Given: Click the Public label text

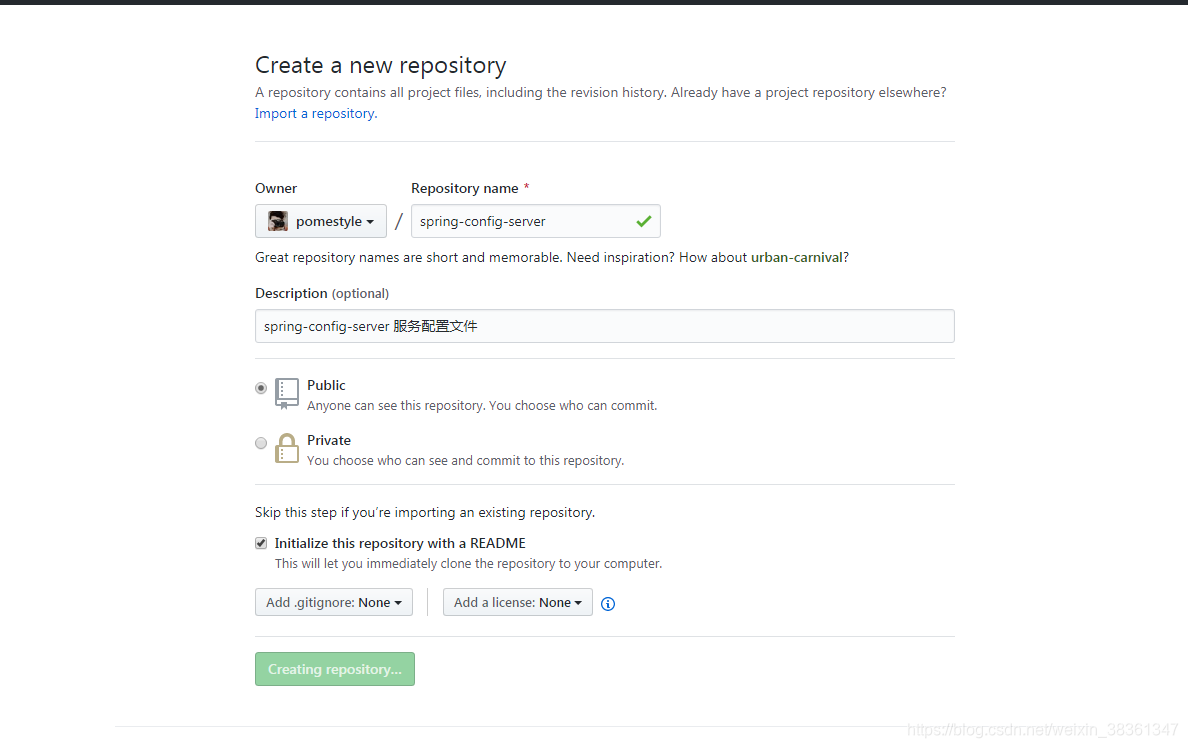Looking at the screenshot, I should (326, 385).
